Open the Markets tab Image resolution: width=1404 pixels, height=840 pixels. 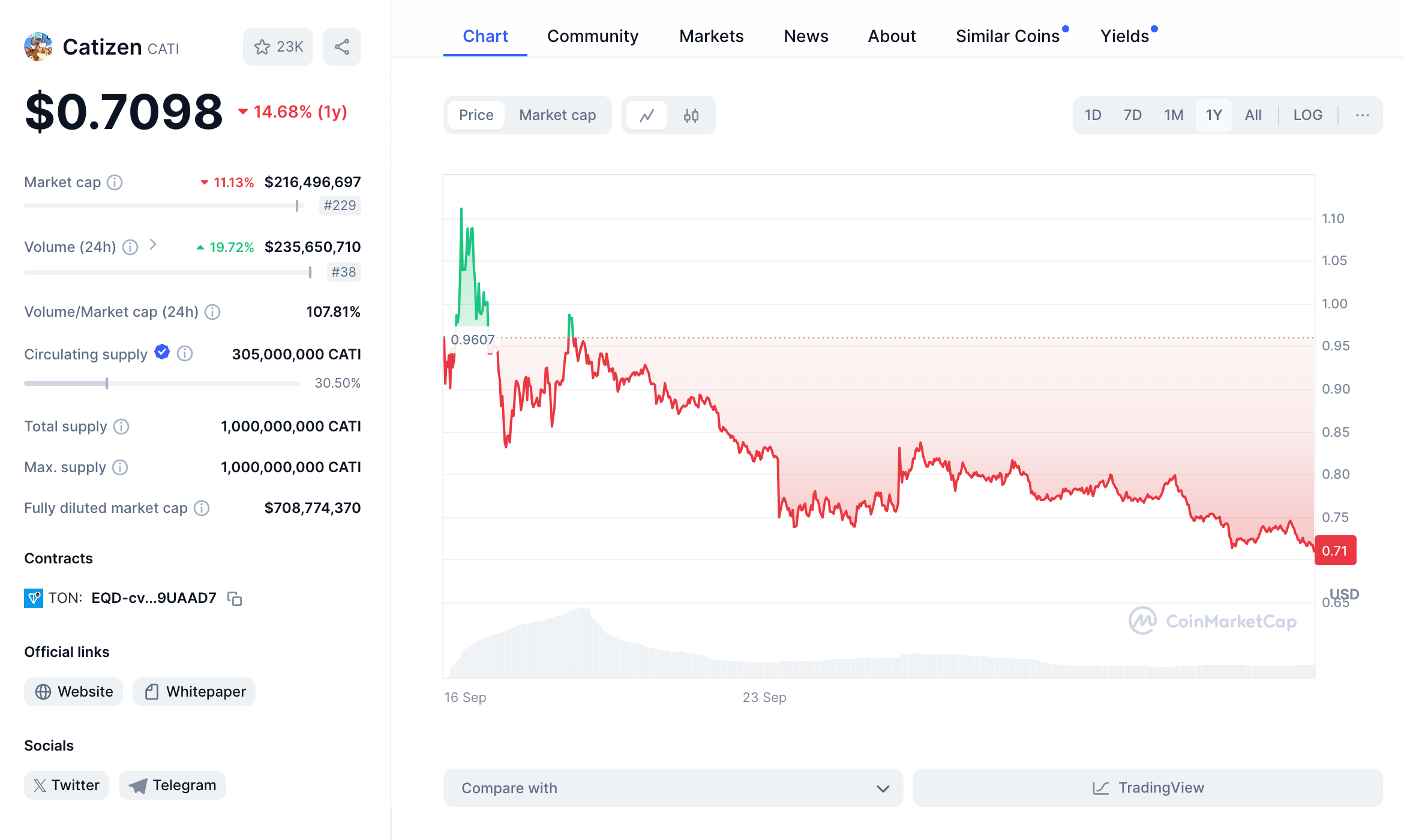coord(712,37)
